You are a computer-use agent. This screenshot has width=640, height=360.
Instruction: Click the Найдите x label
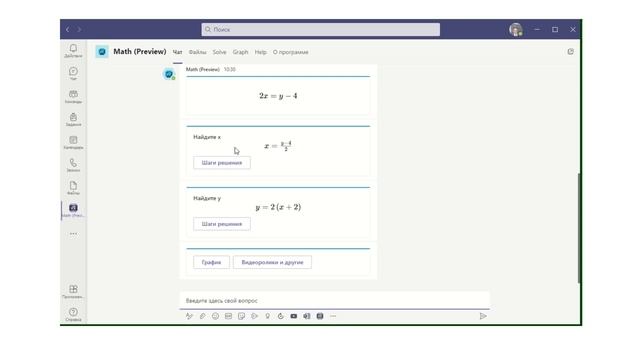point(207,137)
